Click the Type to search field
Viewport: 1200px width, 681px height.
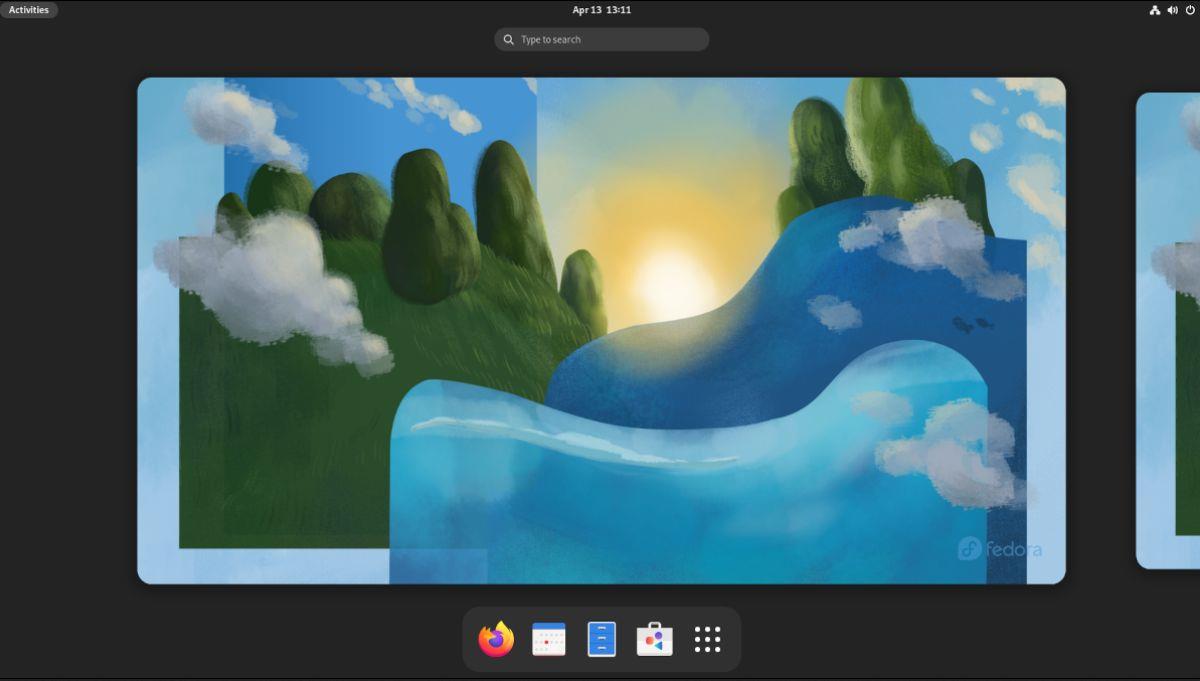tap(600, 39)
